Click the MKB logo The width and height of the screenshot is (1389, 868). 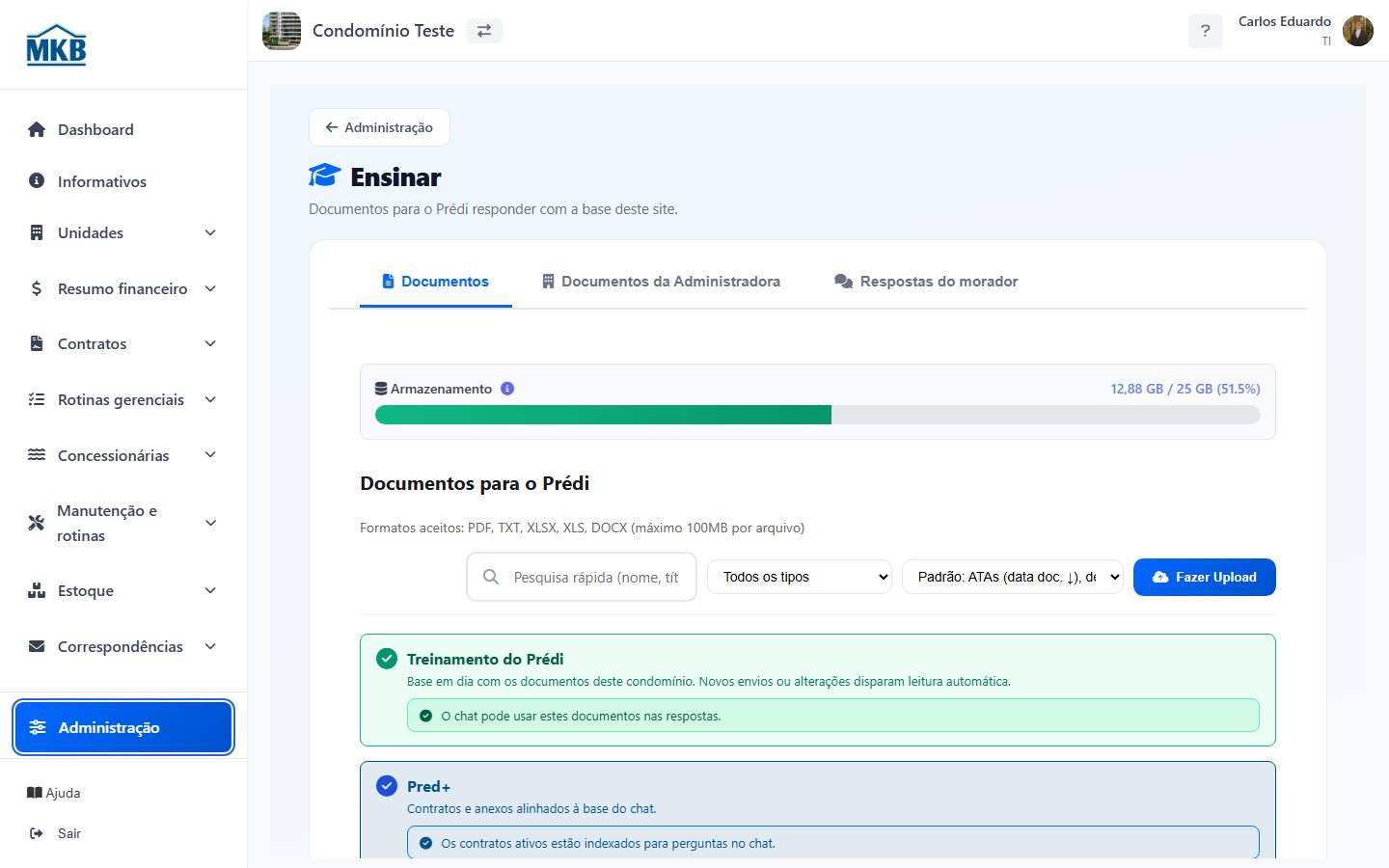(x=56, y=44)
